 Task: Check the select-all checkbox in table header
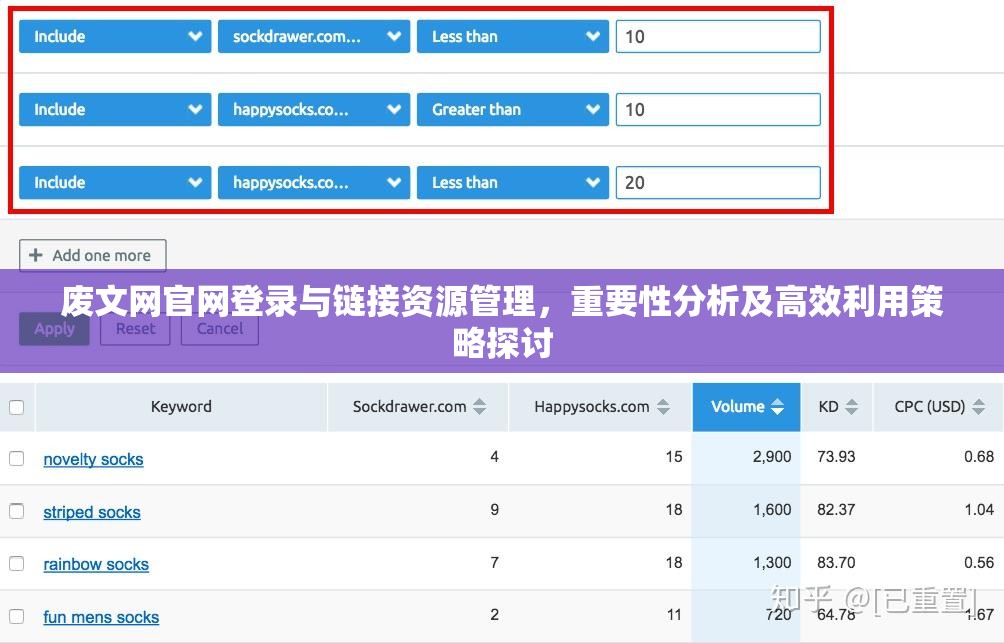16,407
